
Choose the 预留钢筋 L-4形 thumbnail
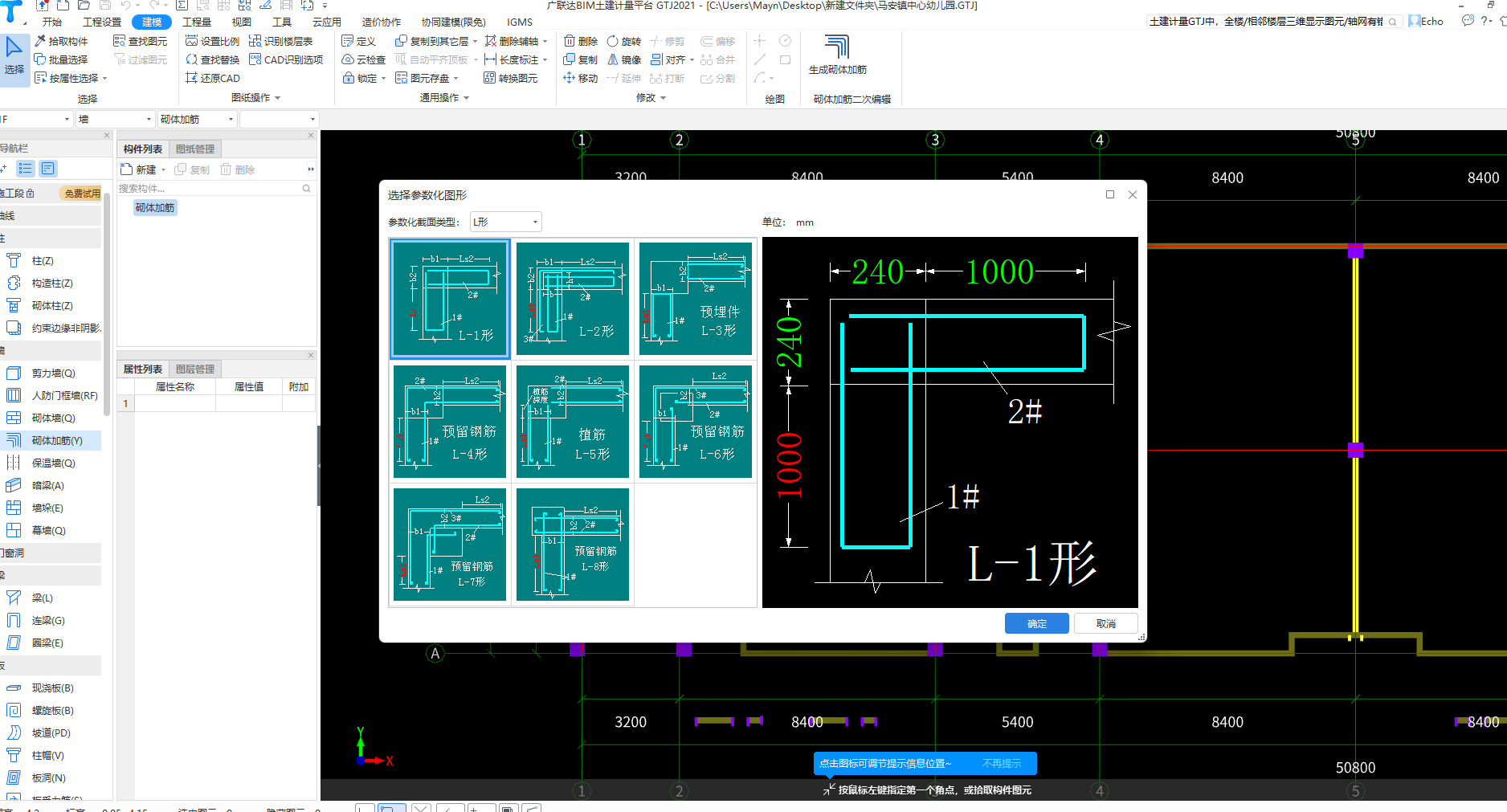click(x=450, y=422)
